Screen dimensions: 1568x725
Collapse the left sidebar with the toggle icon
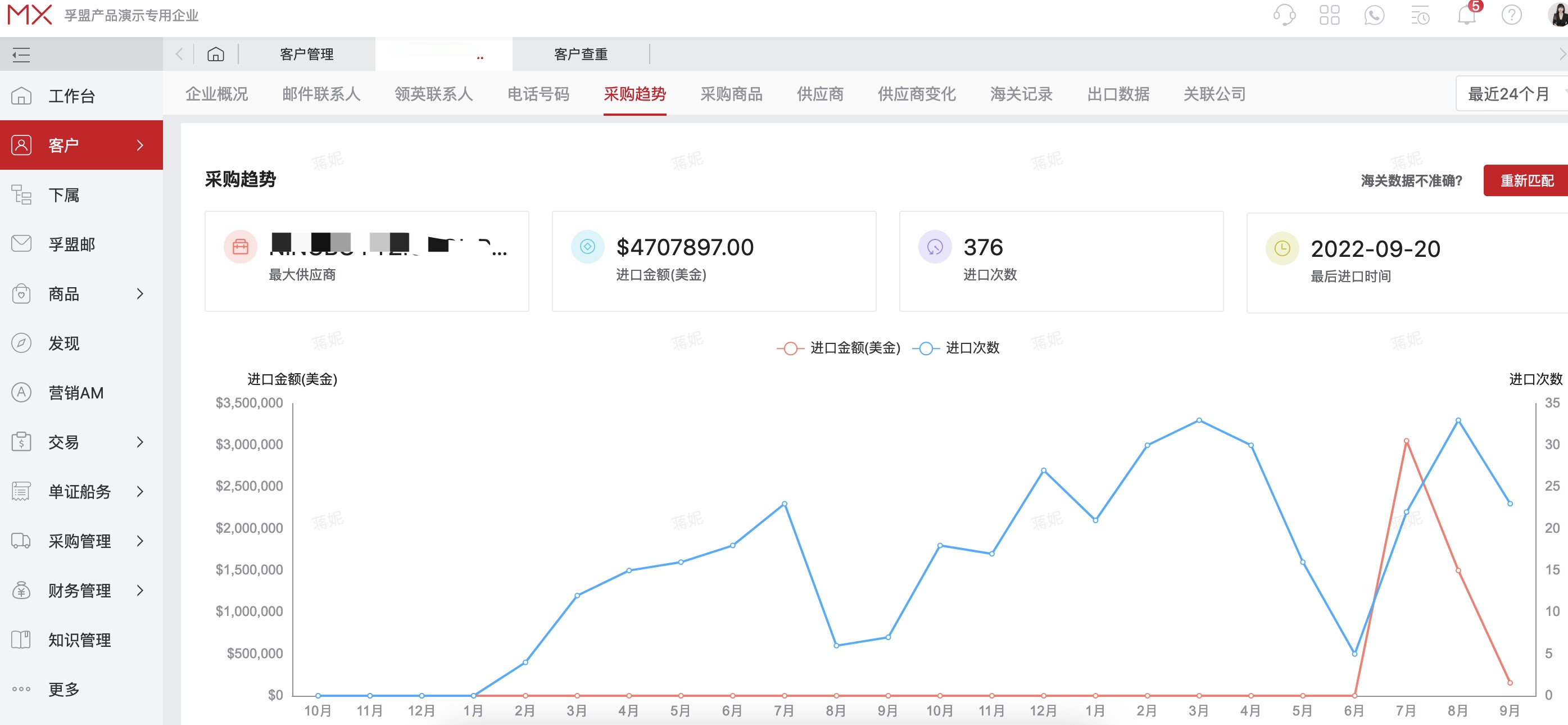pyautogui.click(x=20, y=55)
